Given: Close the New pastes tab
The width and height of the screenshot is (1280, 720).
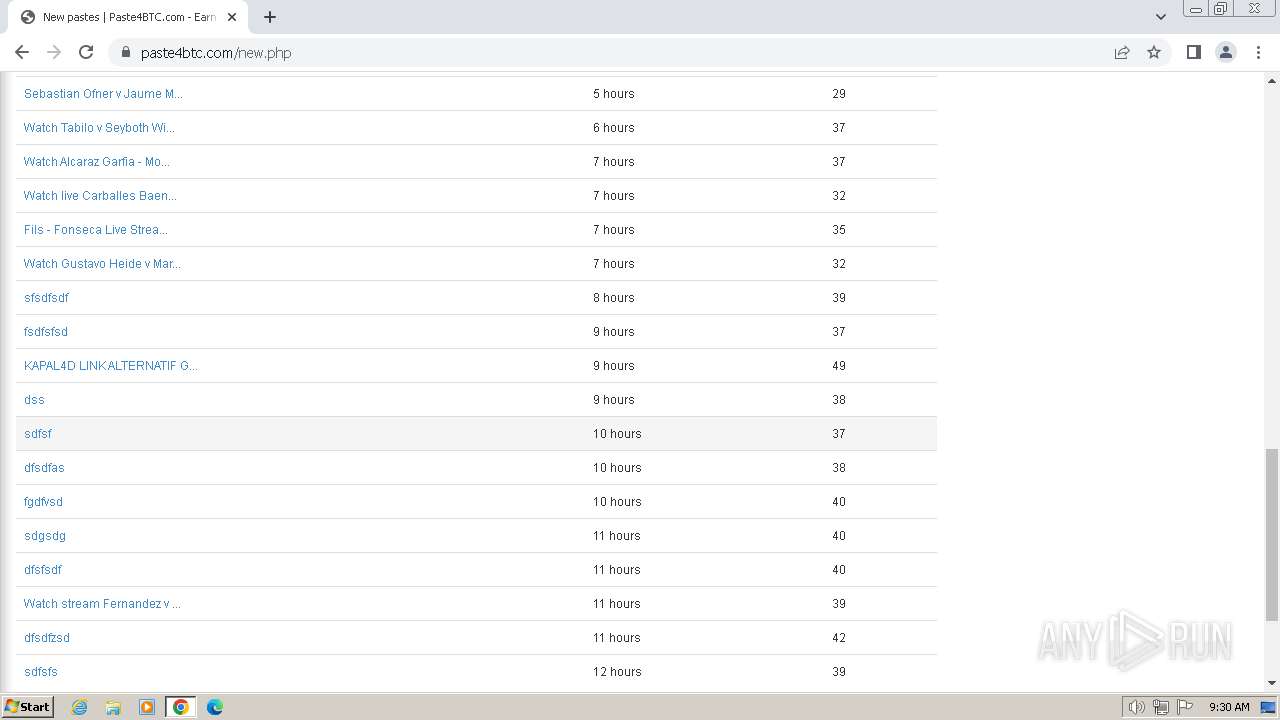Looking at the screenshot, I should (232, 17).
